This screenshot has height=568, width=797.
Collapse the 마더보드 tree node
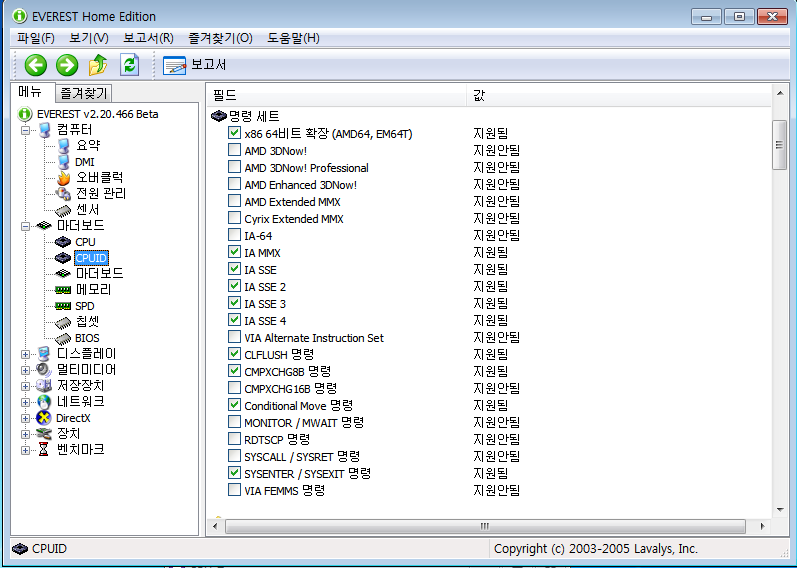[x=25, y=226]
